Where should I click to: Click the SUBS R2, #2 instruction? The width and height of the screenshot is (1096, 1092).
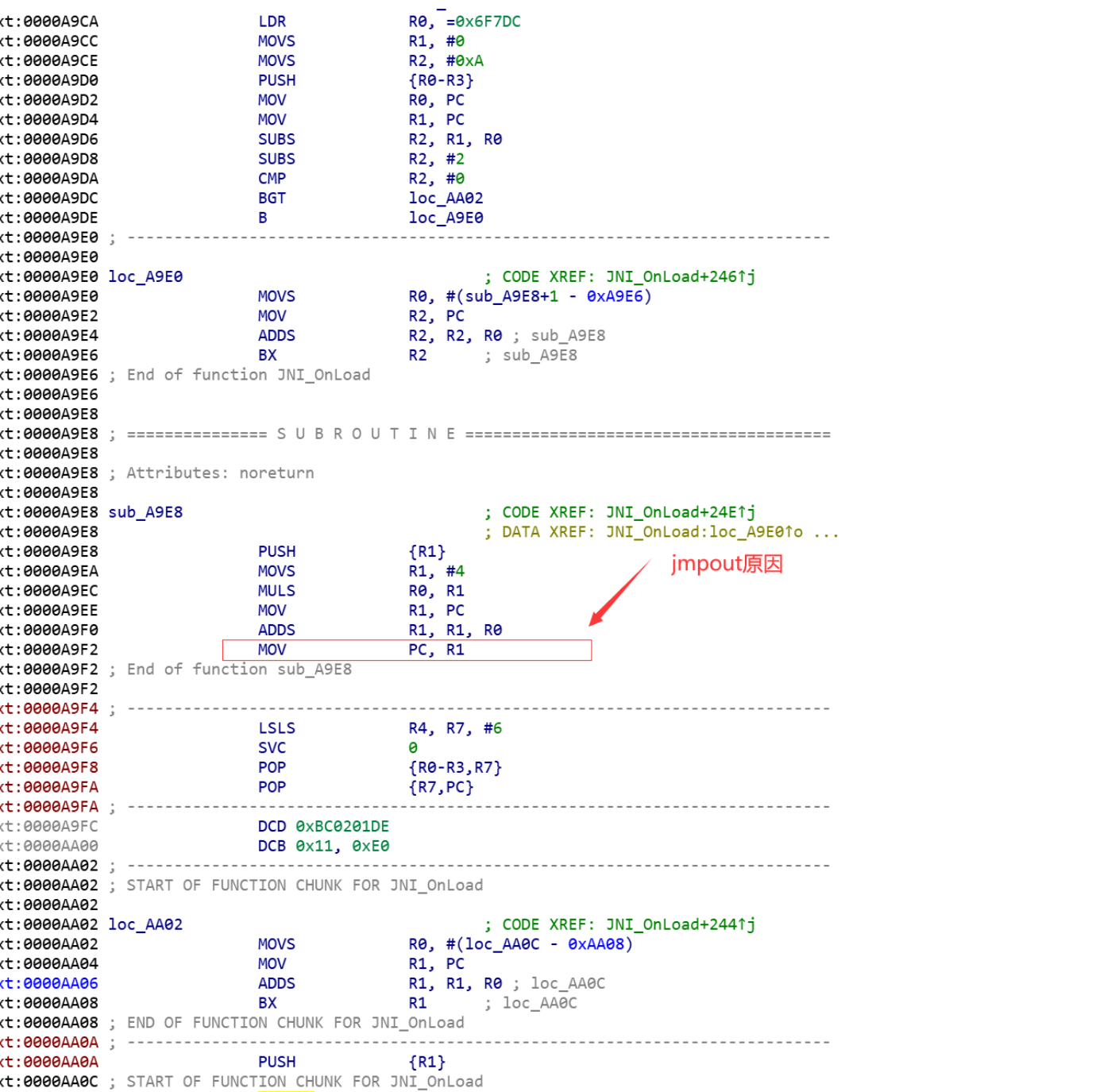click(361, 159)
